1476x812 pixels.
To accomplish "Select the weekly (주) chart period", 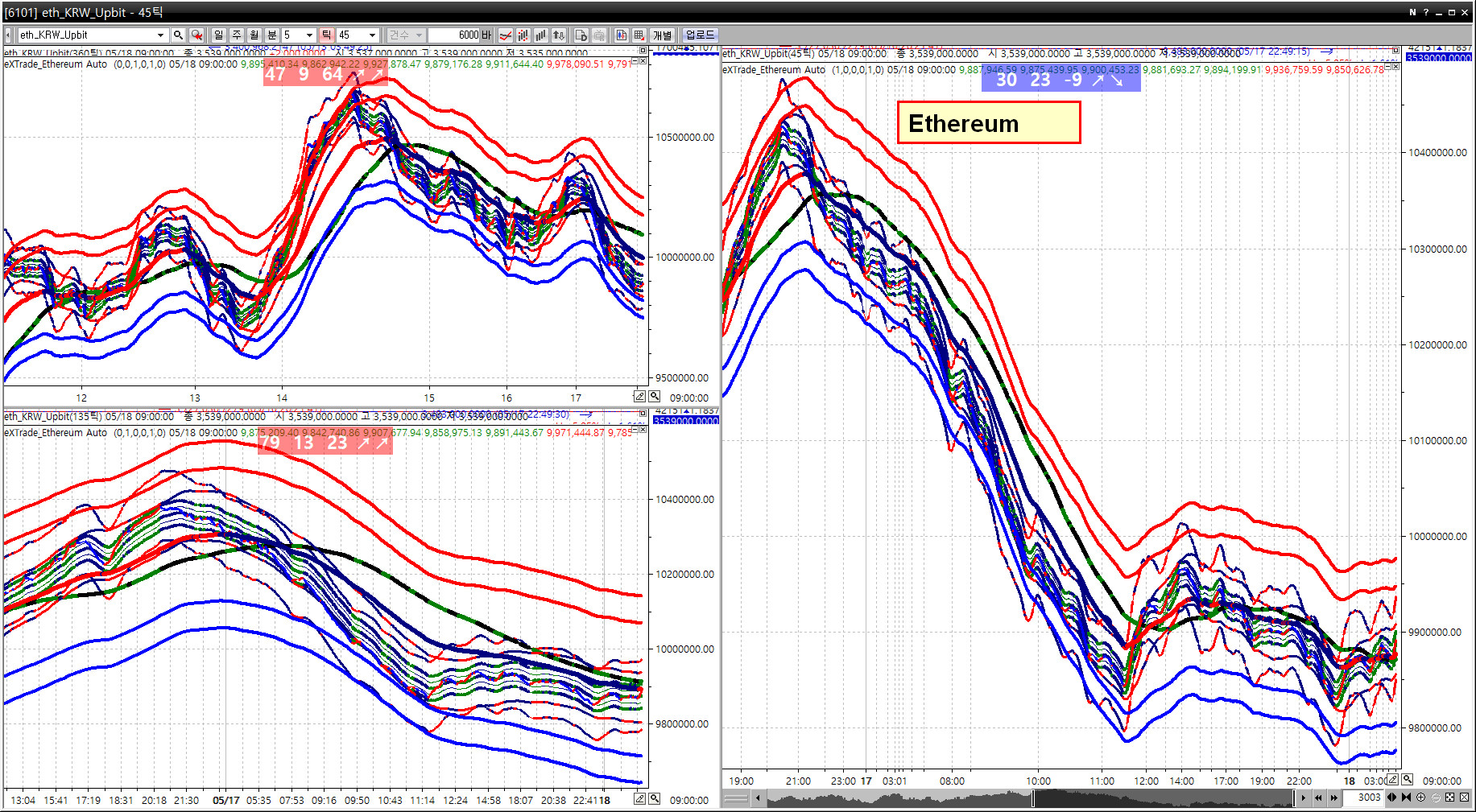I will (237, 35).
